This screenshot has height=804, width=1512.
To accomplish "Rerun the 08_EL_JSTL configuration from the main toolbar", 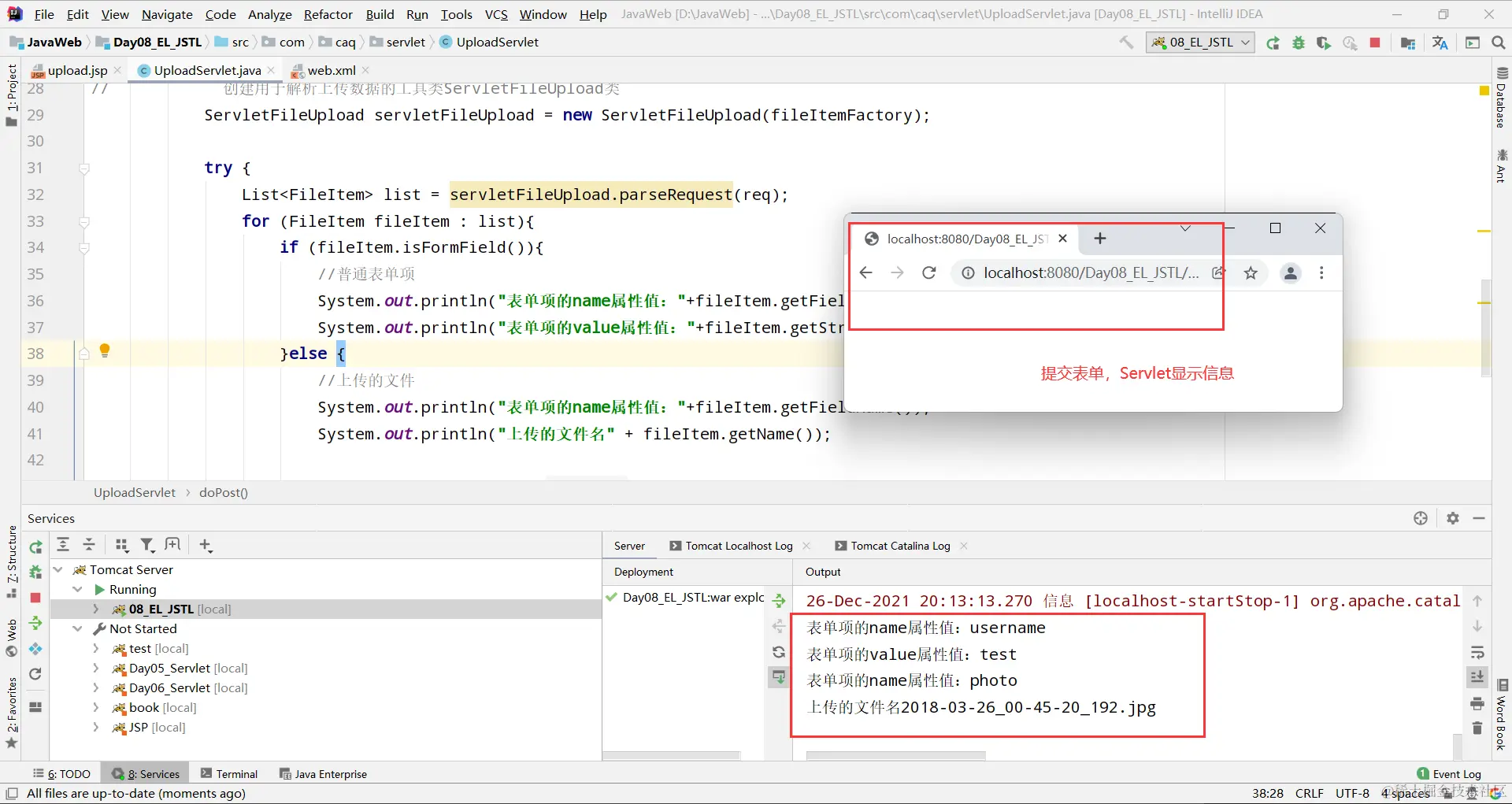I will coord(1273,43).
